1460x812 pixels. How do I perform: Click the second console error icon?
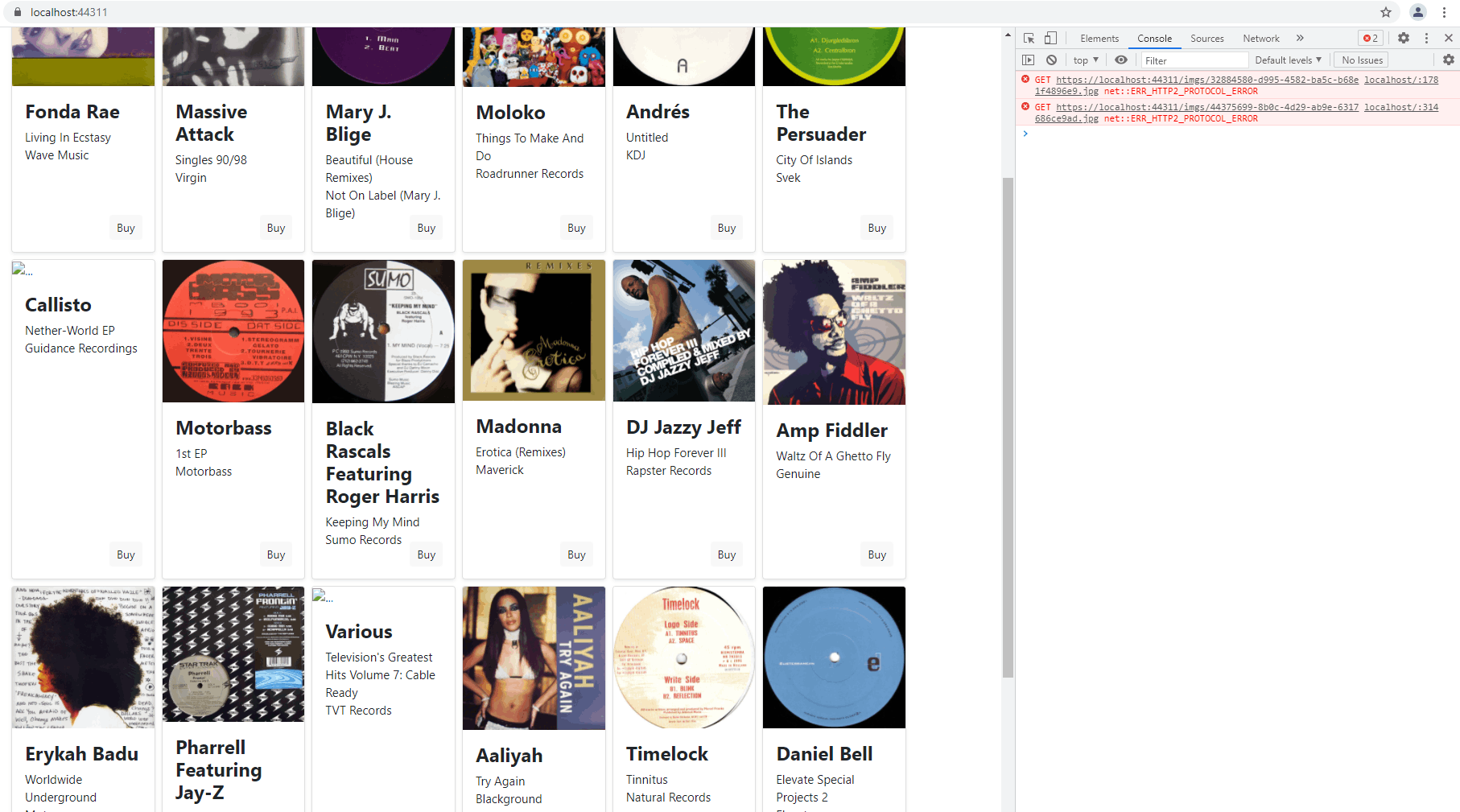[1025, 106]
